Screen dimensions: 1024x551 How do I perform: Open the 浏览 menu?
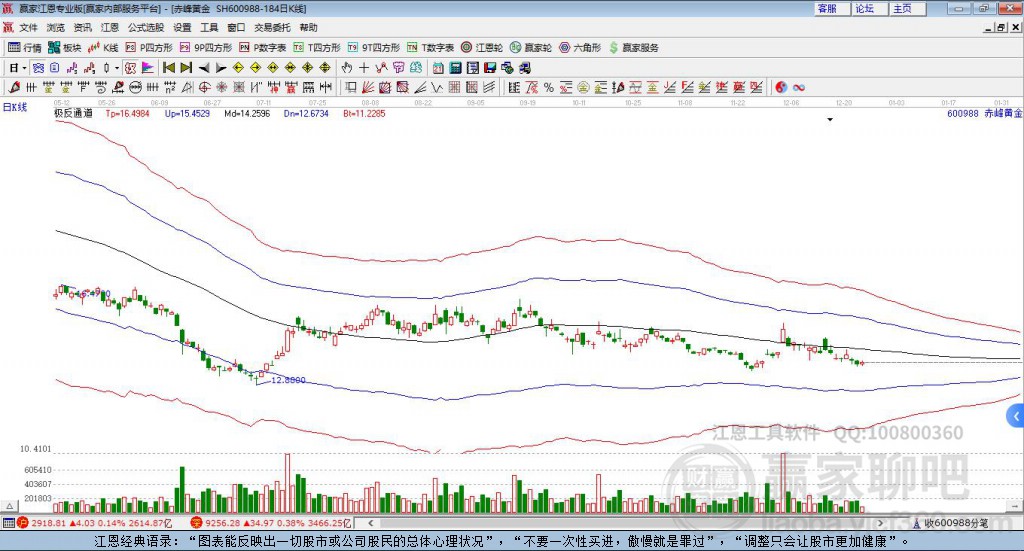pyautogui.click(x=56, y=27)
